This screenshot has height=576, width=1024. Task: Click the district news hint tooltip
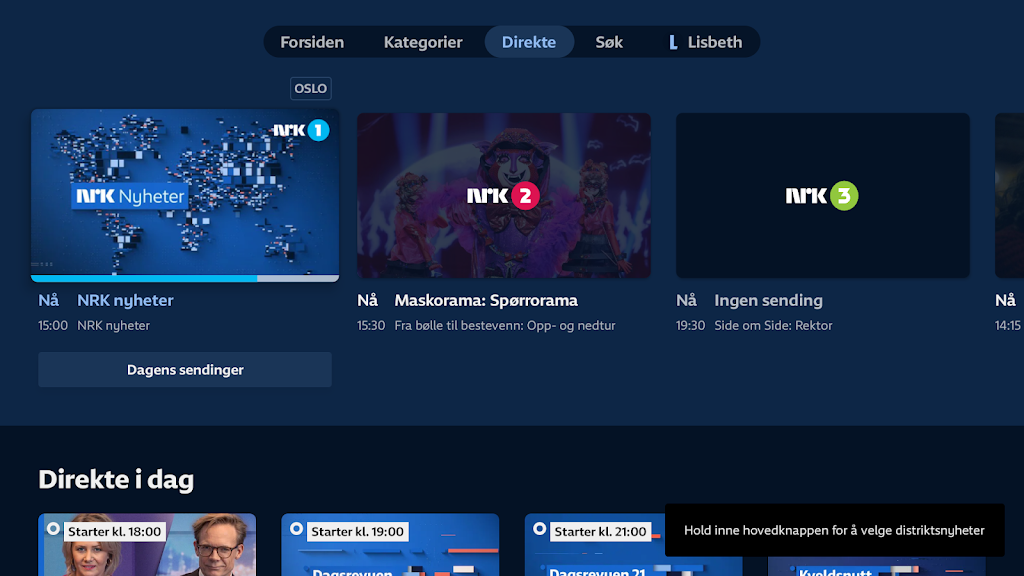[x=834, y=530]
